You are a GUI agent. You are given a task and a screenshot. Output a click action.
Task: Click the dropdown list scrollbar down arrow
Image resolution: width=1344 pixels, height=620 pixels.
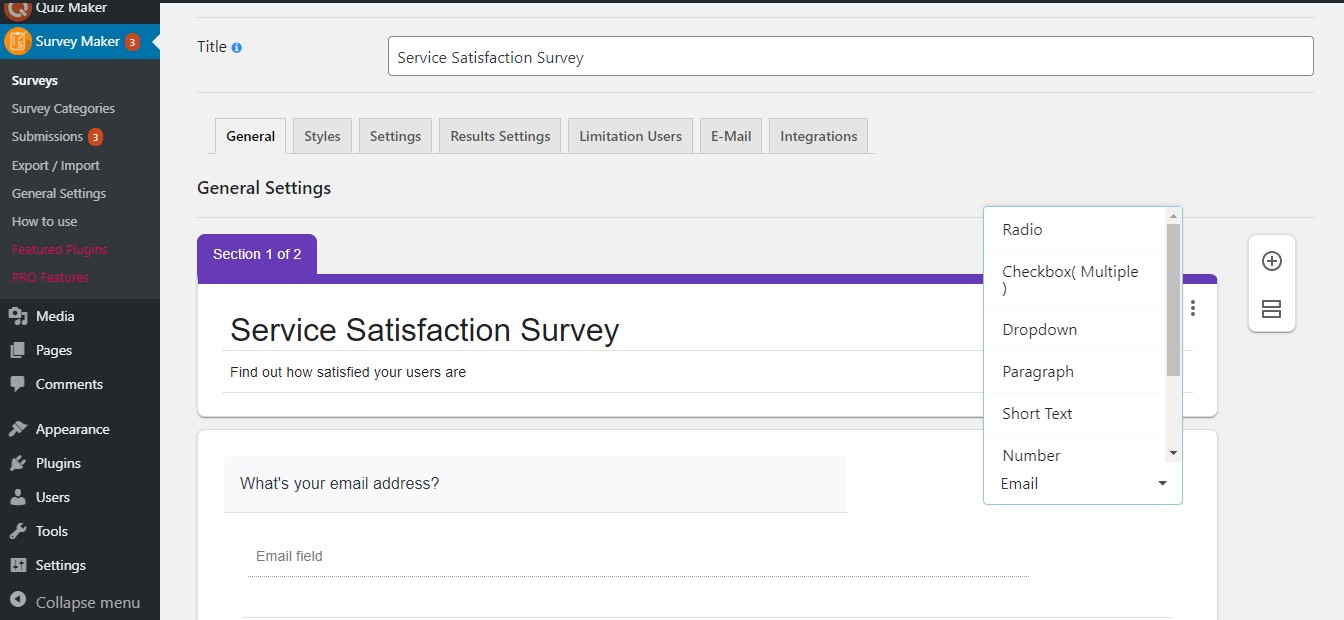(x=1174, y=454)
